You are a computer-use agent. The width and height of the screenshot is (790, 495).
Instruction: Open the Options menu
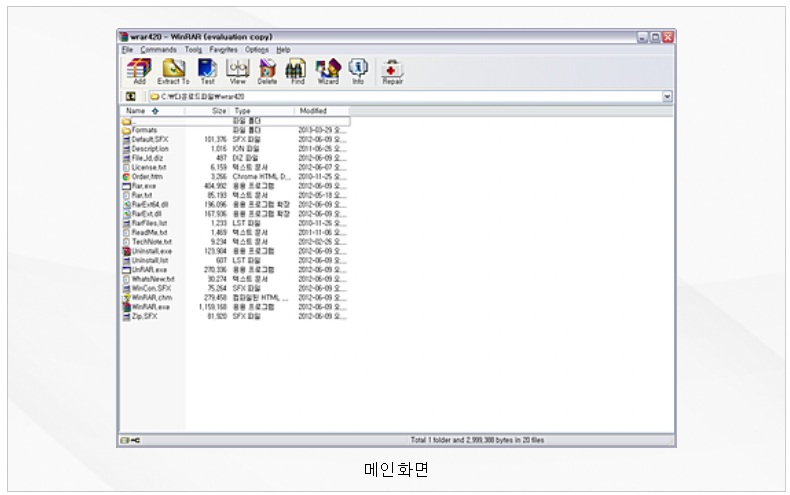256,49
